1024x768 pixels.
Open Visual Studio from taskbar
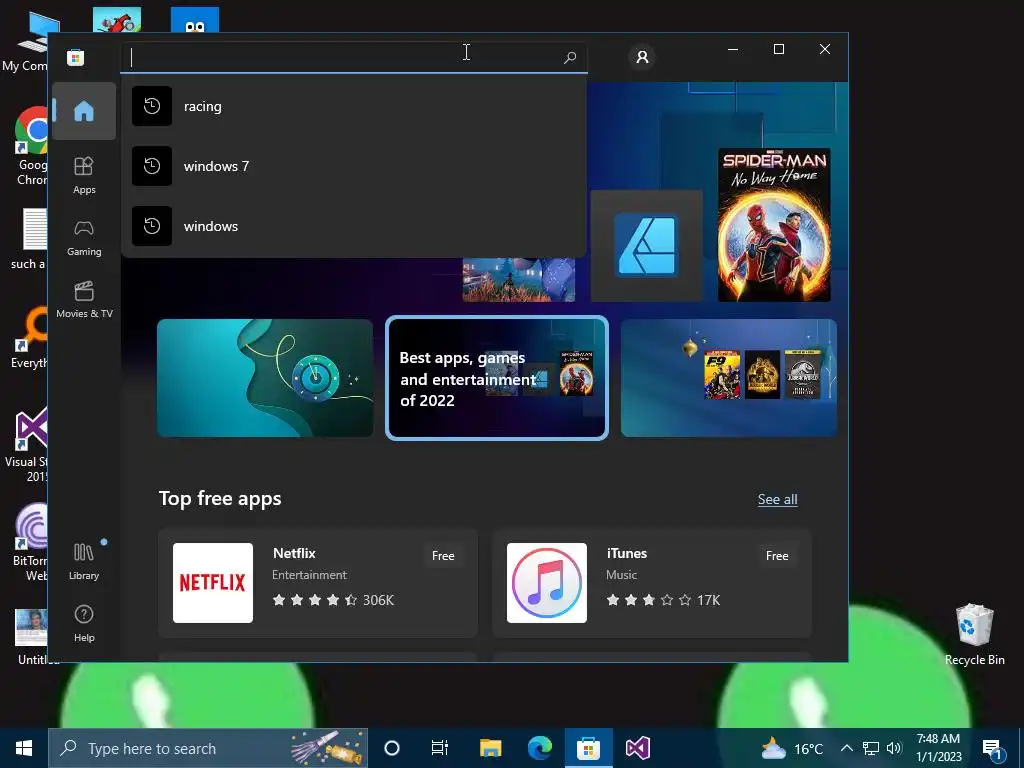638,748
